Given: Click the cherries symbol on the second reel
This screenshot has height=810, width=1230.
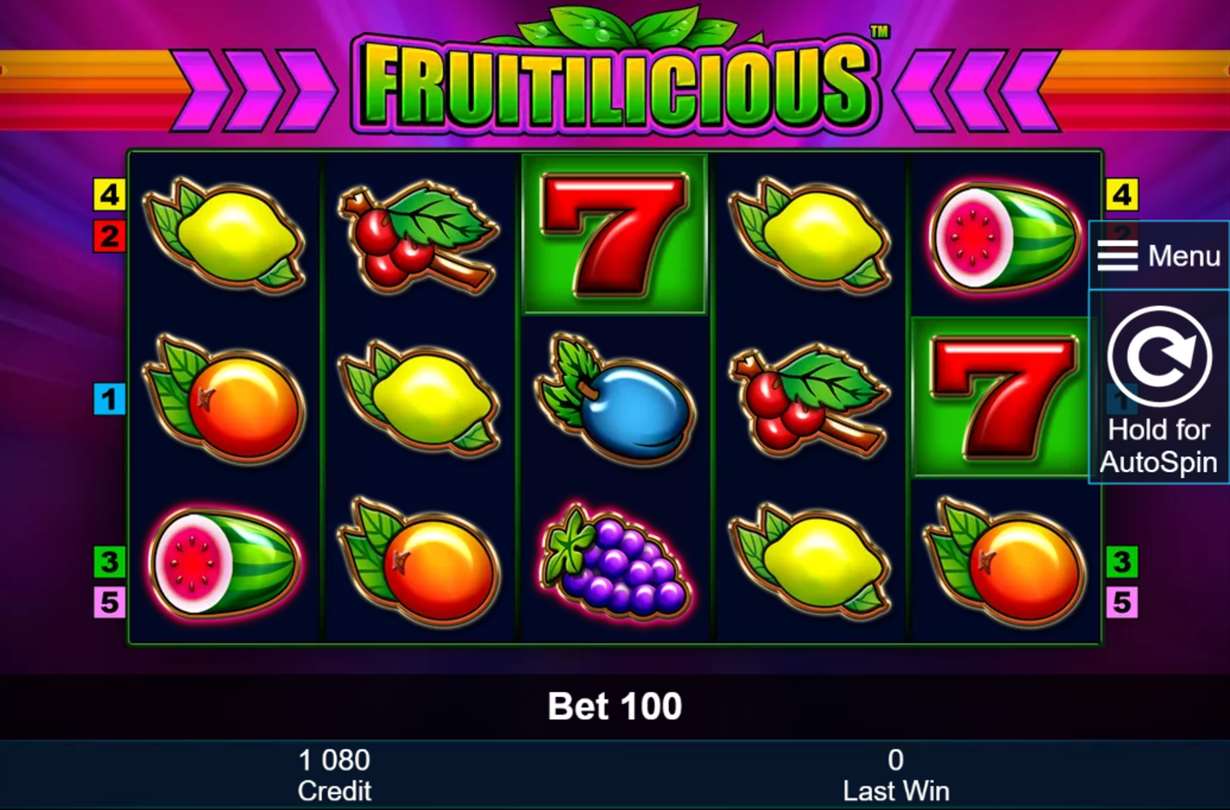Looking at the screenshot, I should (x=419, y=235).
